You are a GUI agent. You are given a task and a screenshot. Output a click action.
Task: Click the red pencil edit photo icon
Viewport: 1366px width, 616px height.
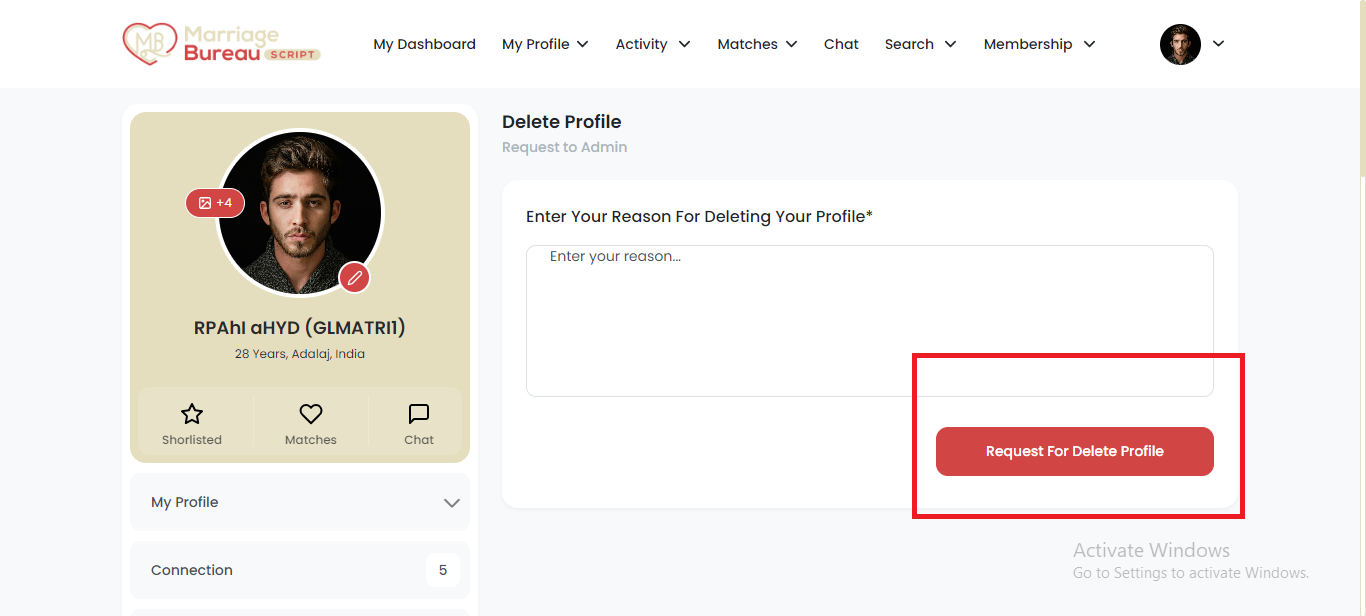(354, 277)
